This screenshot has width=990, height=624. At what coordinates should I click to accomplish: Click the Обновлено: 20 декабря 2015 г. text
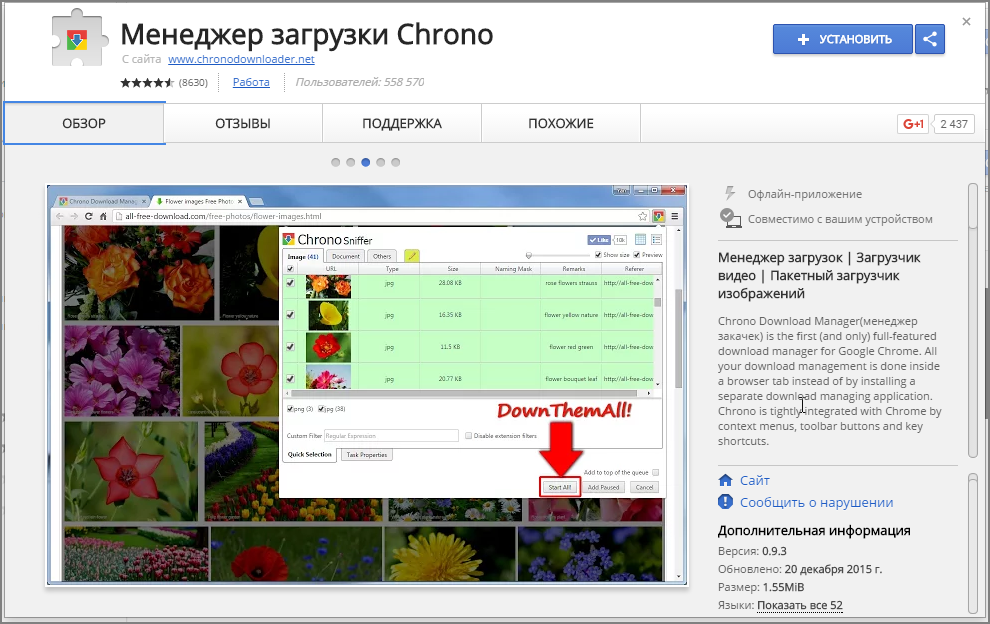pos(799,569)
